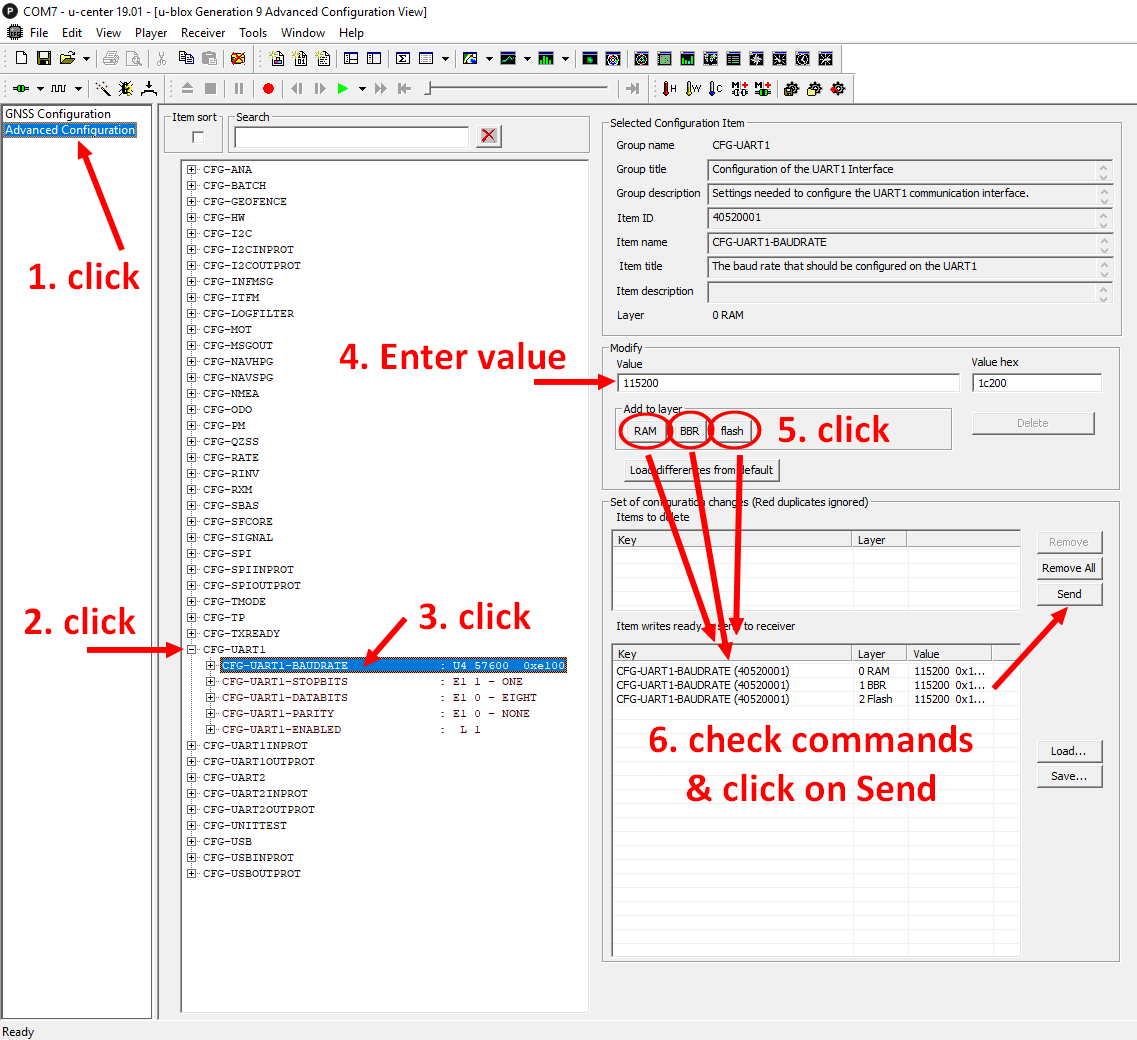
Task: Expand the CFG-UART2 tree node
Action: click(x=191, y=777)
